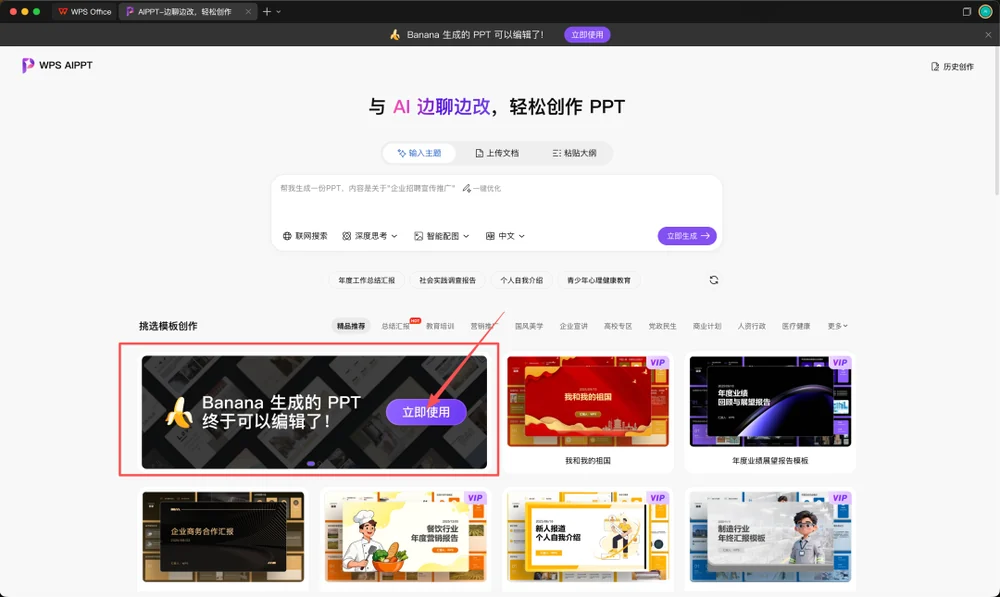
Task: Open 年度业绩展望报告模板 thumbnail
Action: point(770,401)
